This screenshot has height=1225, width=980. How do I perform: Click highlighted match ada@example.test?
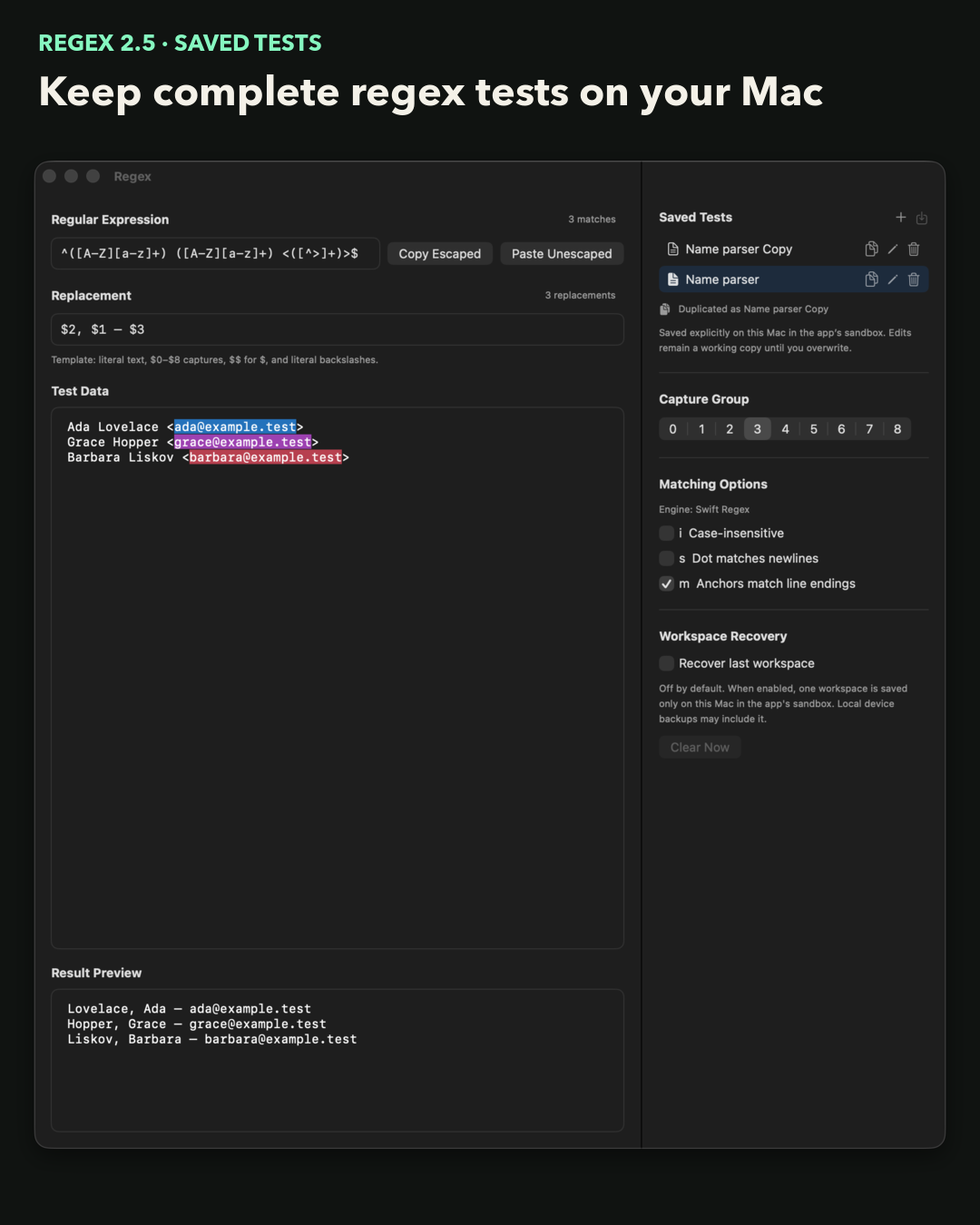coord(235,427)
